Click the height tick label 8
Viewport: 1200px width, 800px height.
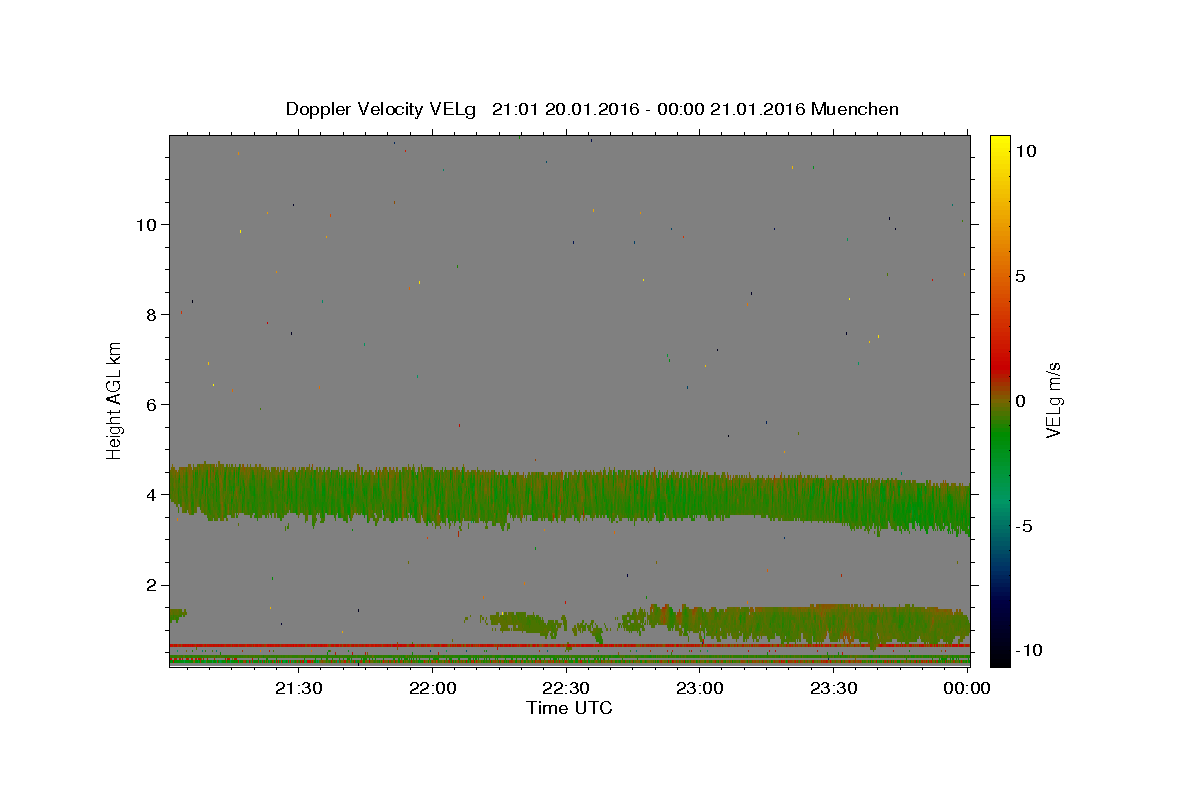151,314
